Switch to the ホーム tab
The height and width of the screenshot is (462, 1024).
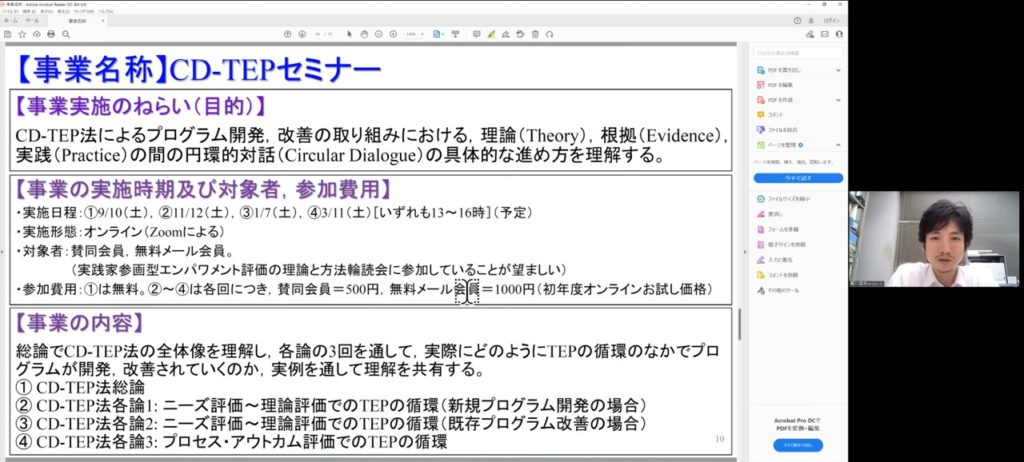click(x=12, y=20)
